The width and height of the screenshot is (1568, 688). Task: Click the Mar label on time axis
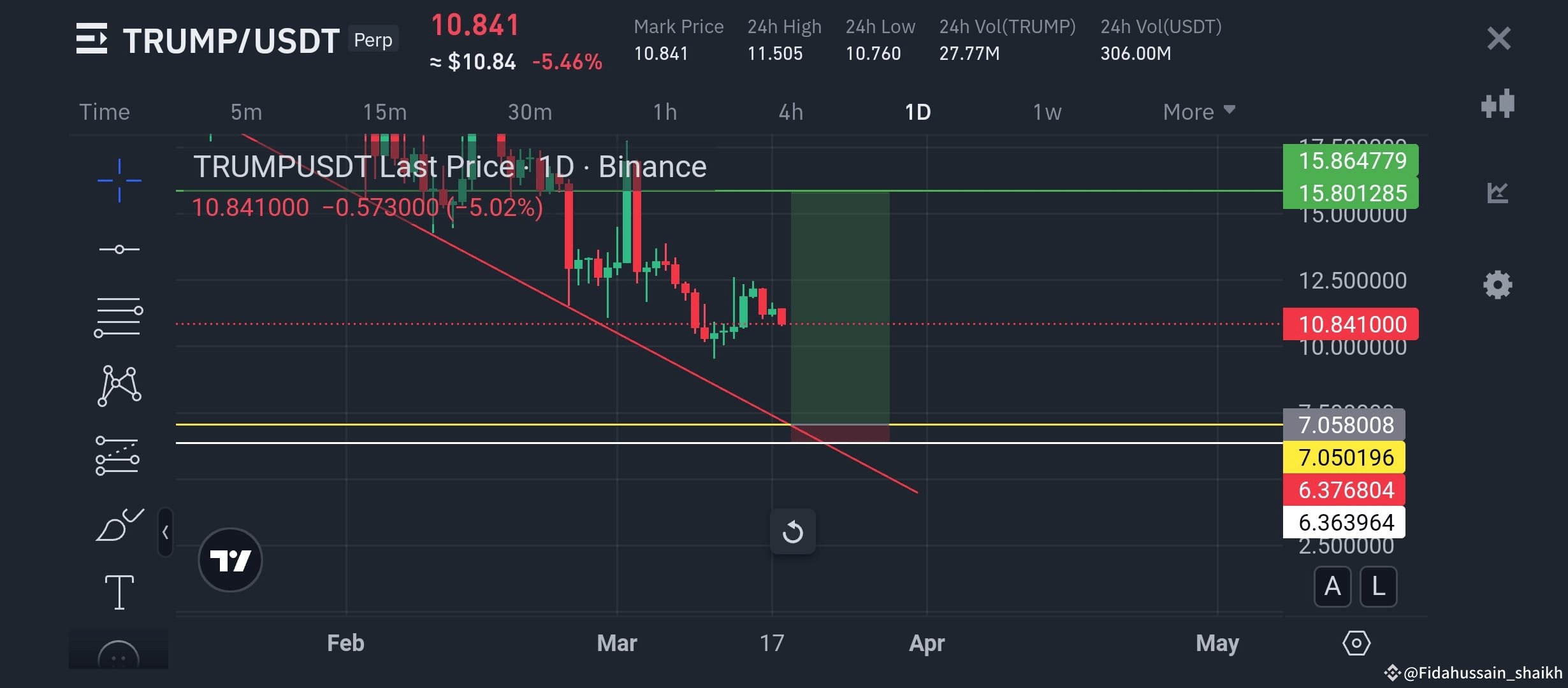coord(617,643)
